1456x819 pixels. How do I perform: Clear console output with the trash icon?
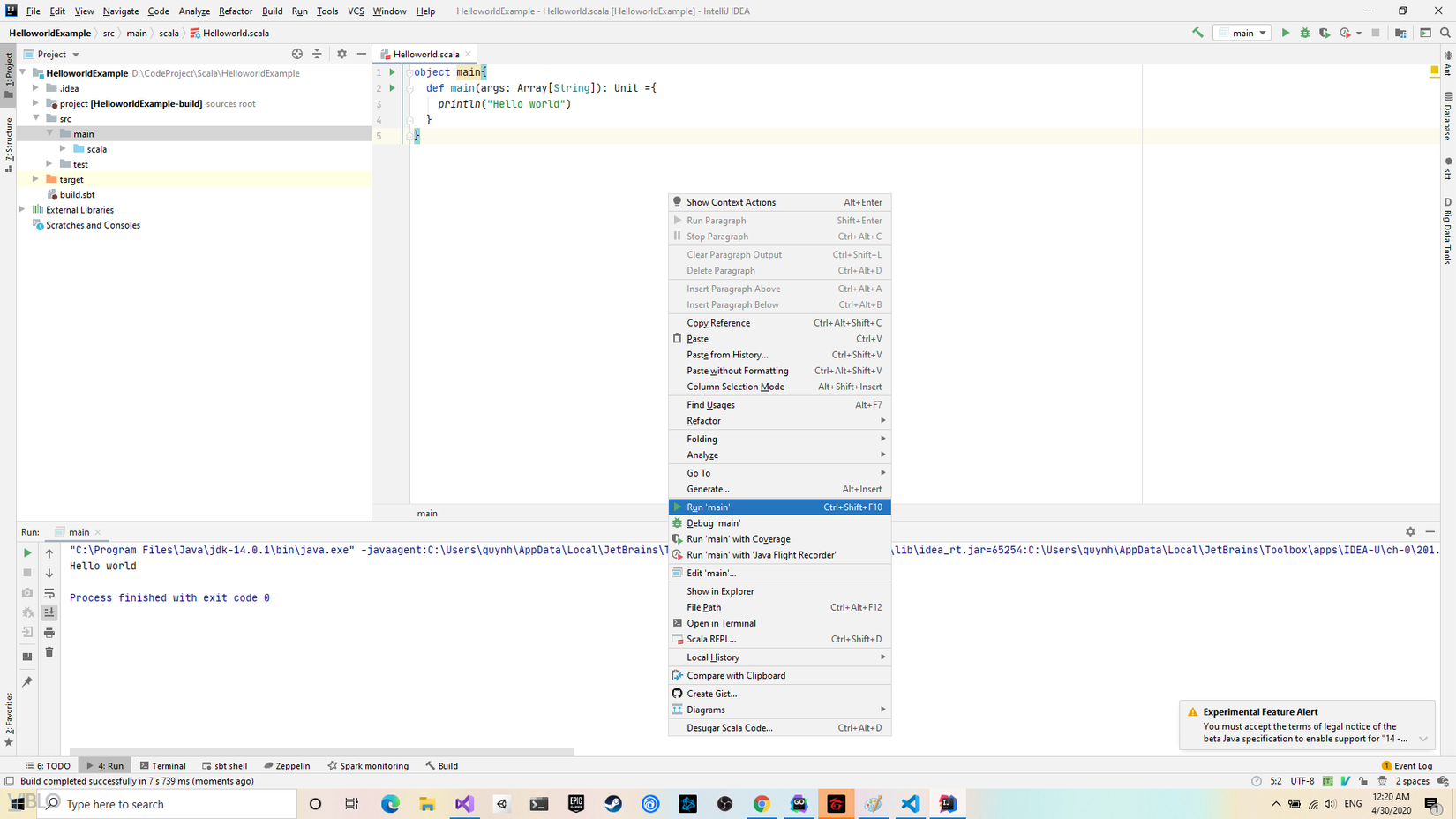(49, 652)
